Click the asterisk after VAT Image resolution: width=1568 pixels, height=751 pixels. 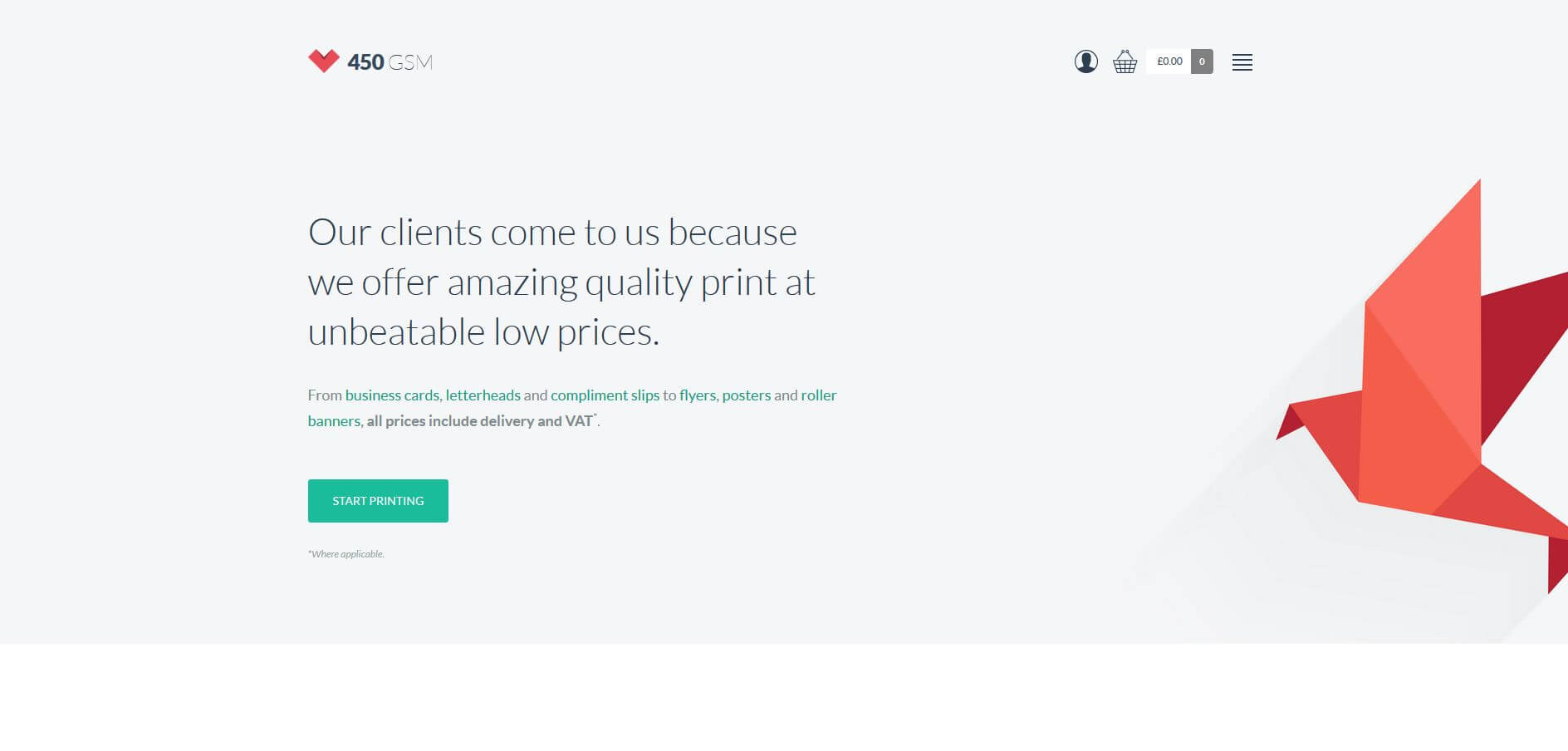click(595, 415)
